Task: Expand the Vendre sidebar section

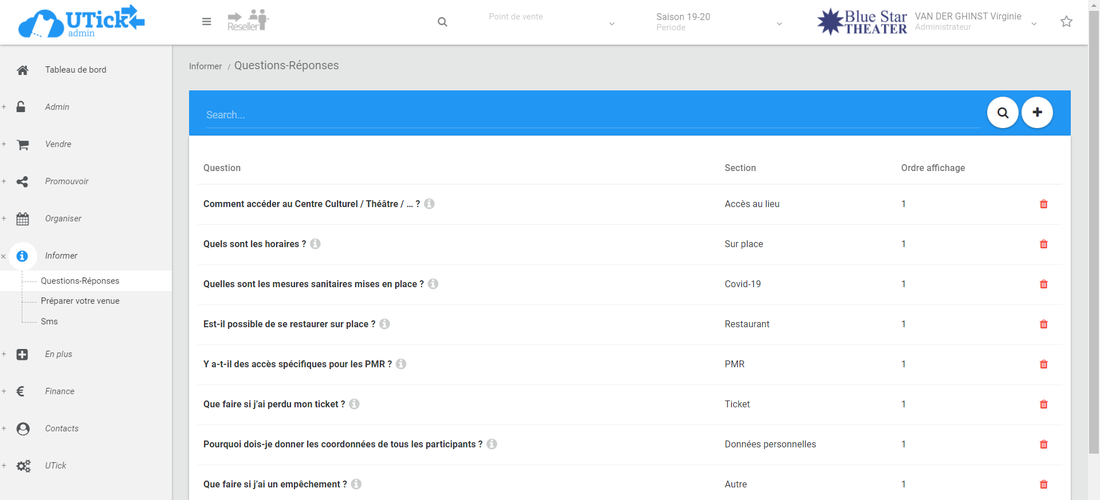Action: pyautogui.click(x=58, y=144)
